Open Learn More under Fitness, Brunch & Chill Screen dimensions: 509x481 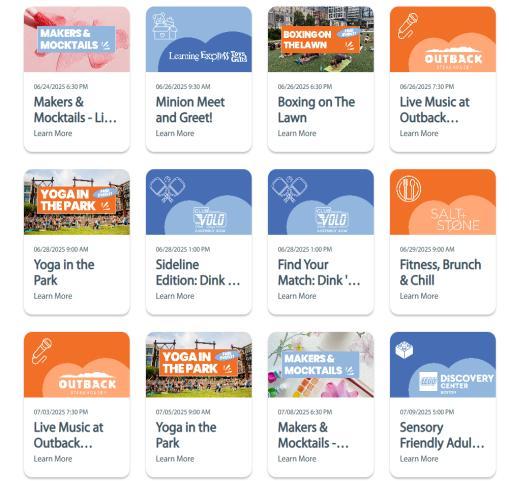click(x=419, y=296)
